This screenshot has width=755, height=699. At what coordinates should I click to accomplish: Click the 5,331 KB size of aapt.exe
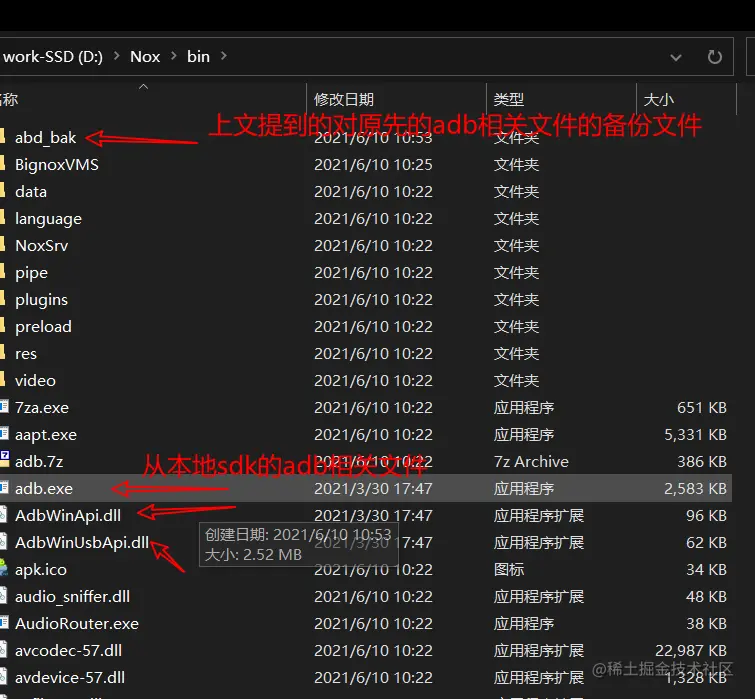(x=695, y=435)
